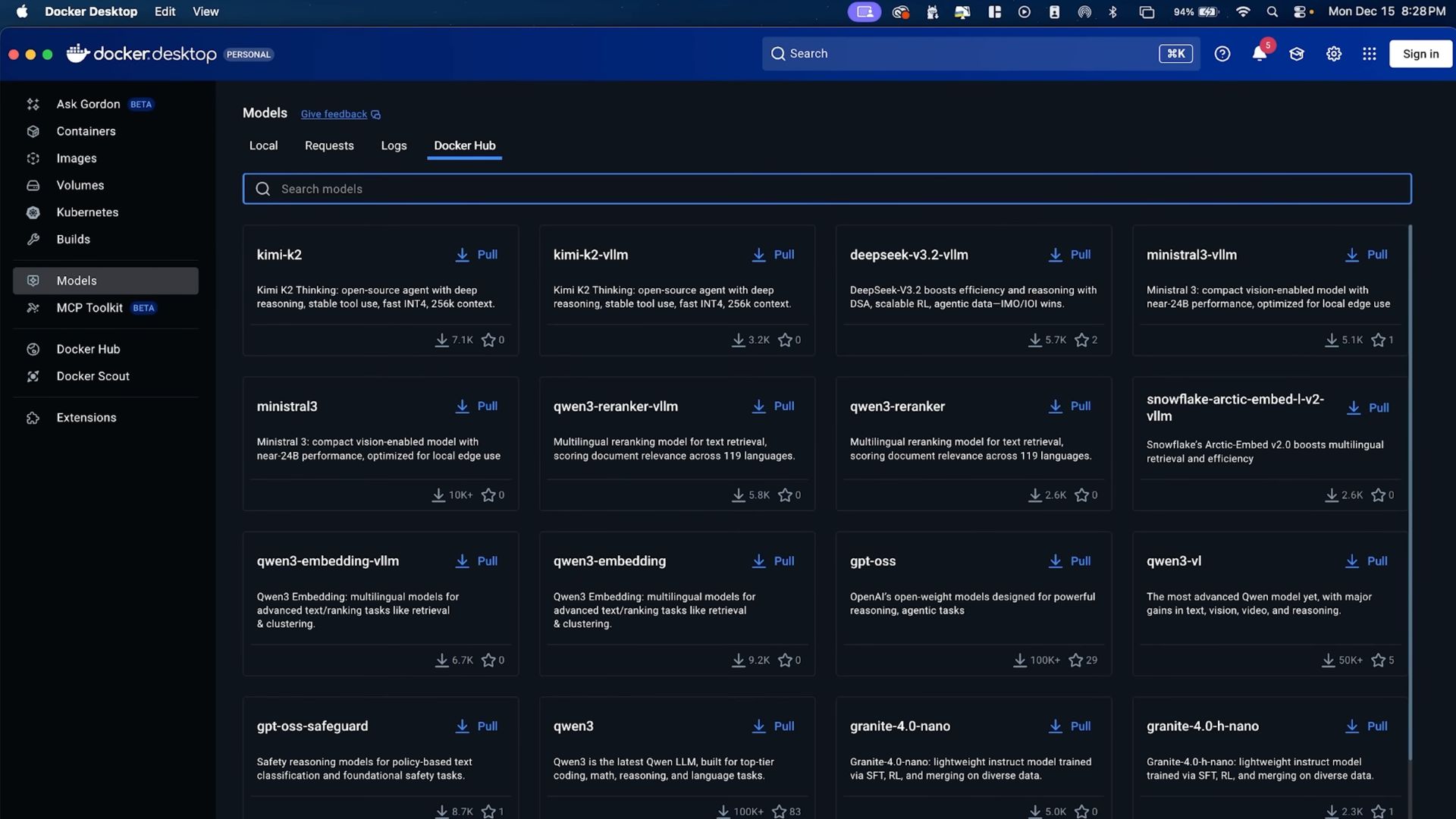Click the Search models input field
The width and height of the screenshot is (1456, 819).
pyautogui.click(x=827, y=189)
